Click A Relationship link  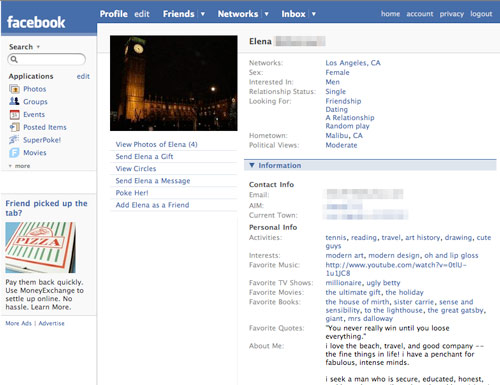coord(350,118)
